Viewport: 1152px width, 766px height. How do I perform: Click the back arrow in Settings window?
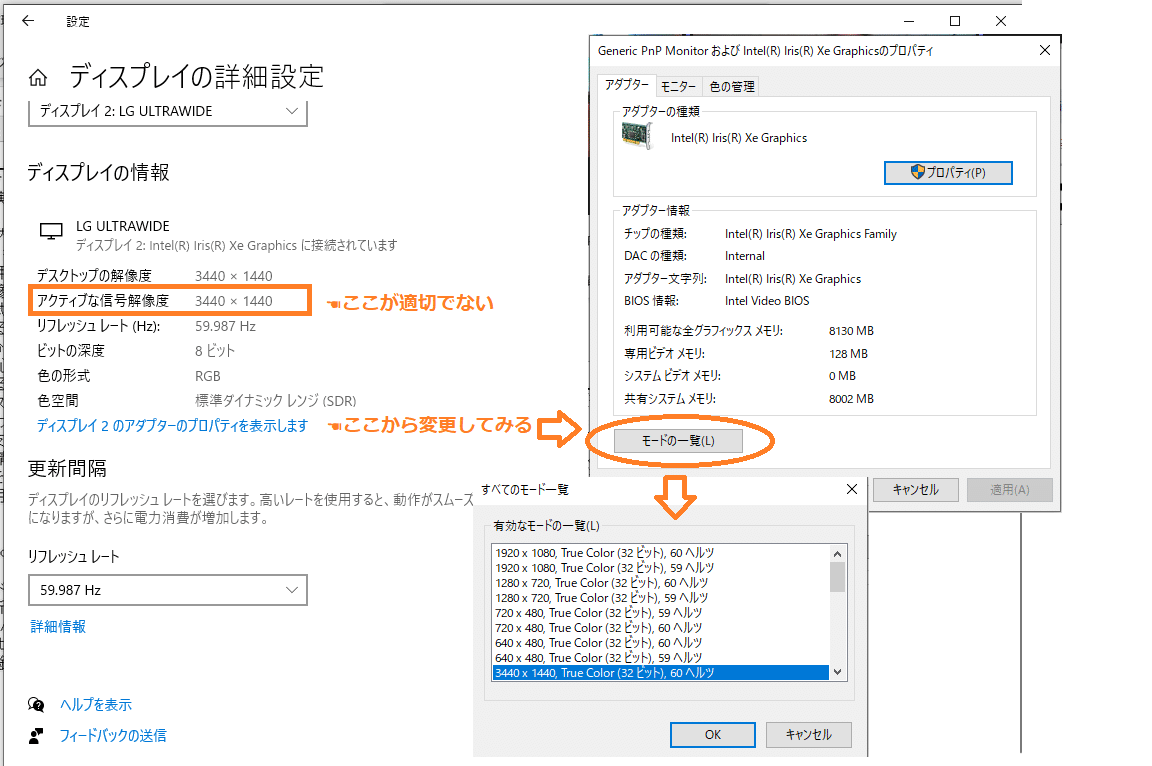click(28, 21)
